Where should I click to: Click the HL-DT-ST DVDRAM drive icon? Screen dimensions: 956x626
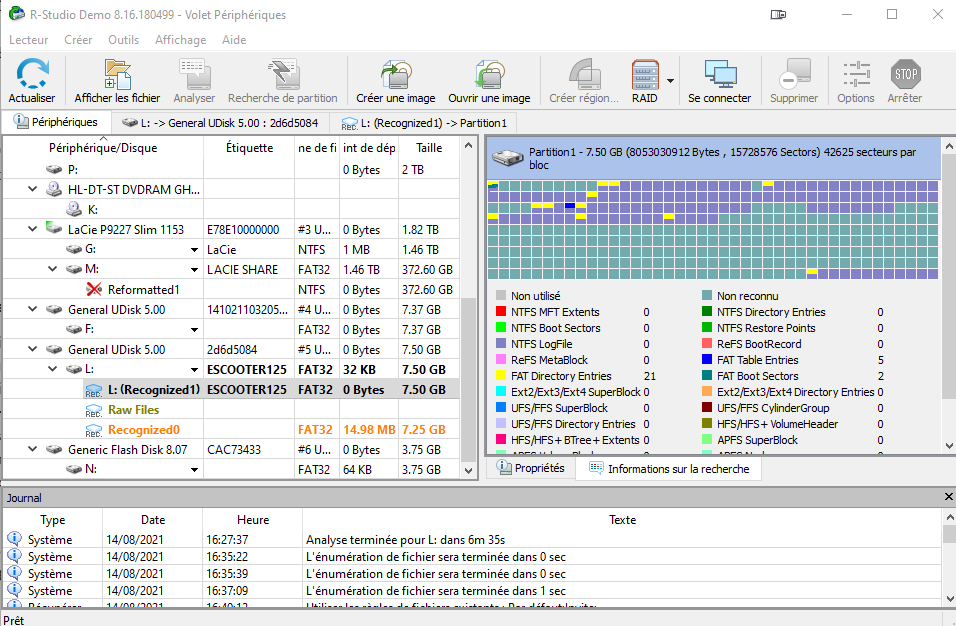coord(54,190)
